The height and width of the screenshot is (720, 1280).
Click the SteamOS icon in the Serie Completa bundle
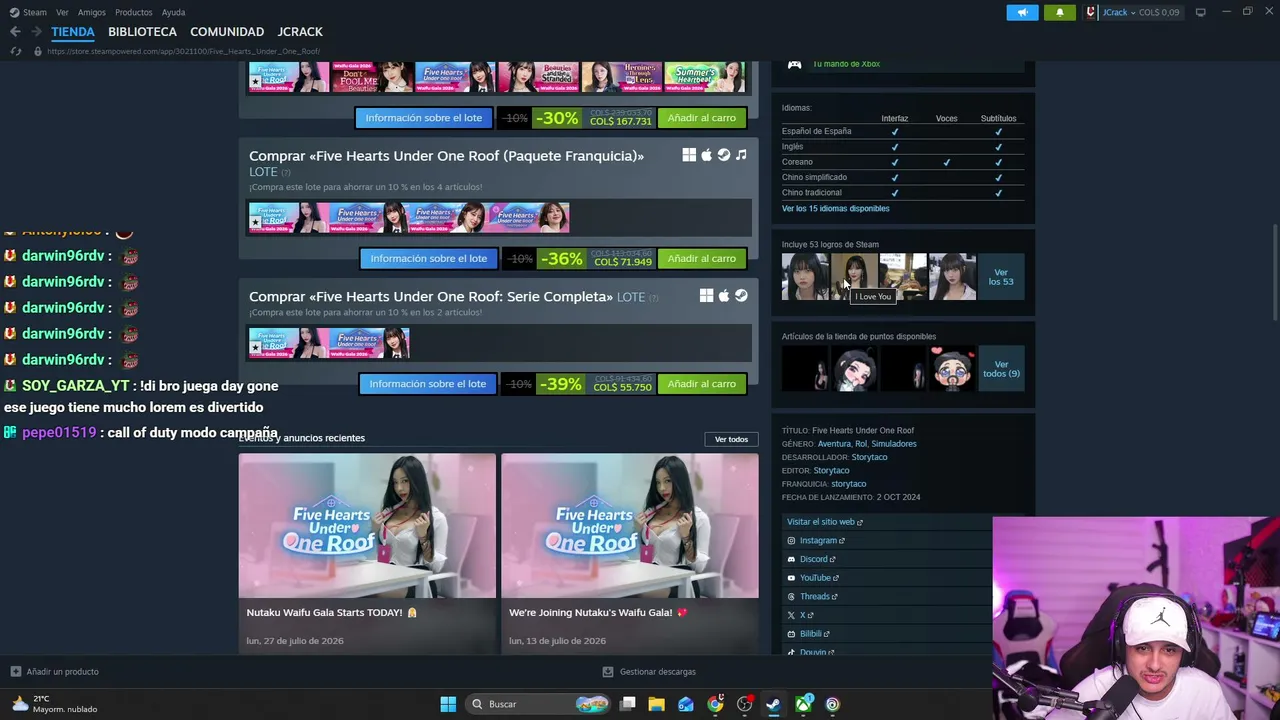pos(741,296)
